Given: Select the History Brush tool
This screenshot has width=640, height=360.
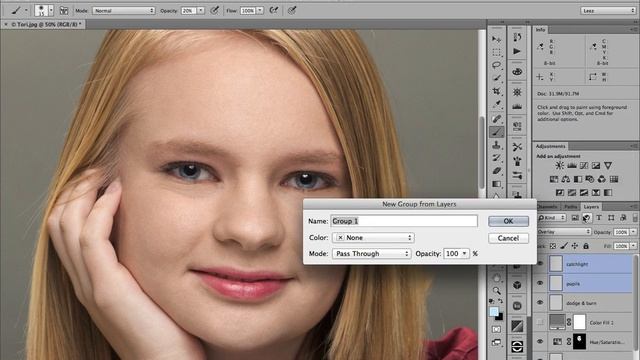Looking at the screenshot, I should click(496, 158).
